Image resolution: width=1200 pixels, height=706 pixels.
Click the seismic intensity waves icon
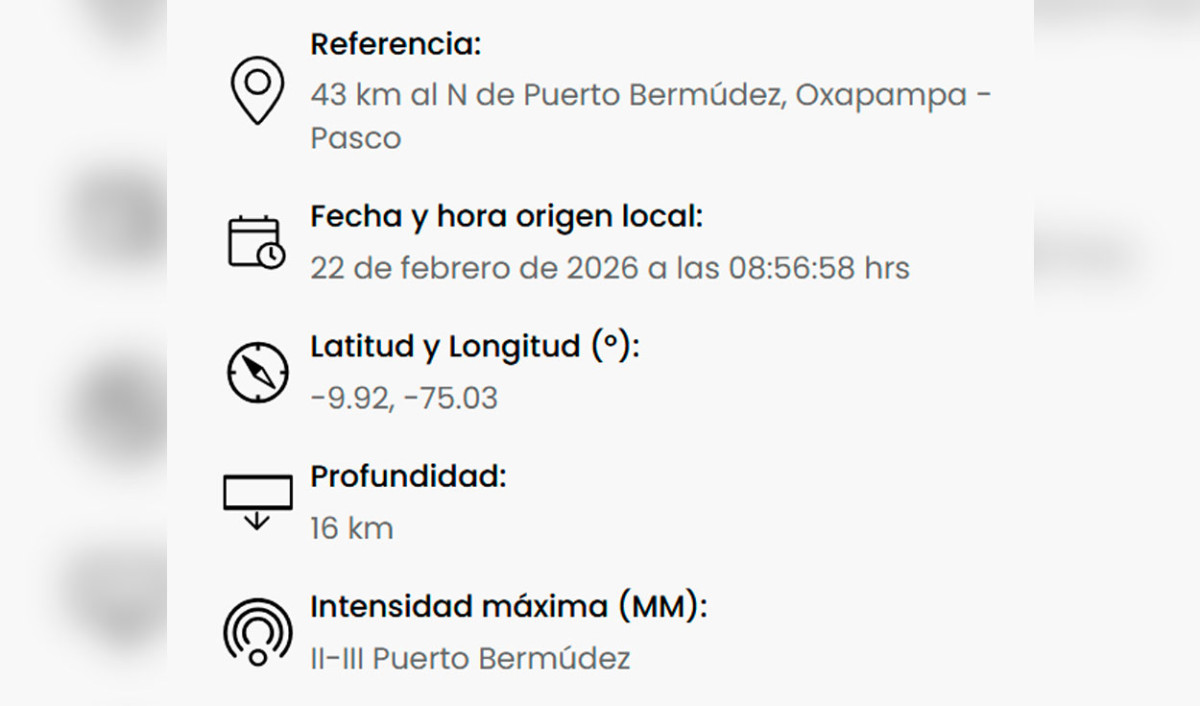click(x=257, y=632)
